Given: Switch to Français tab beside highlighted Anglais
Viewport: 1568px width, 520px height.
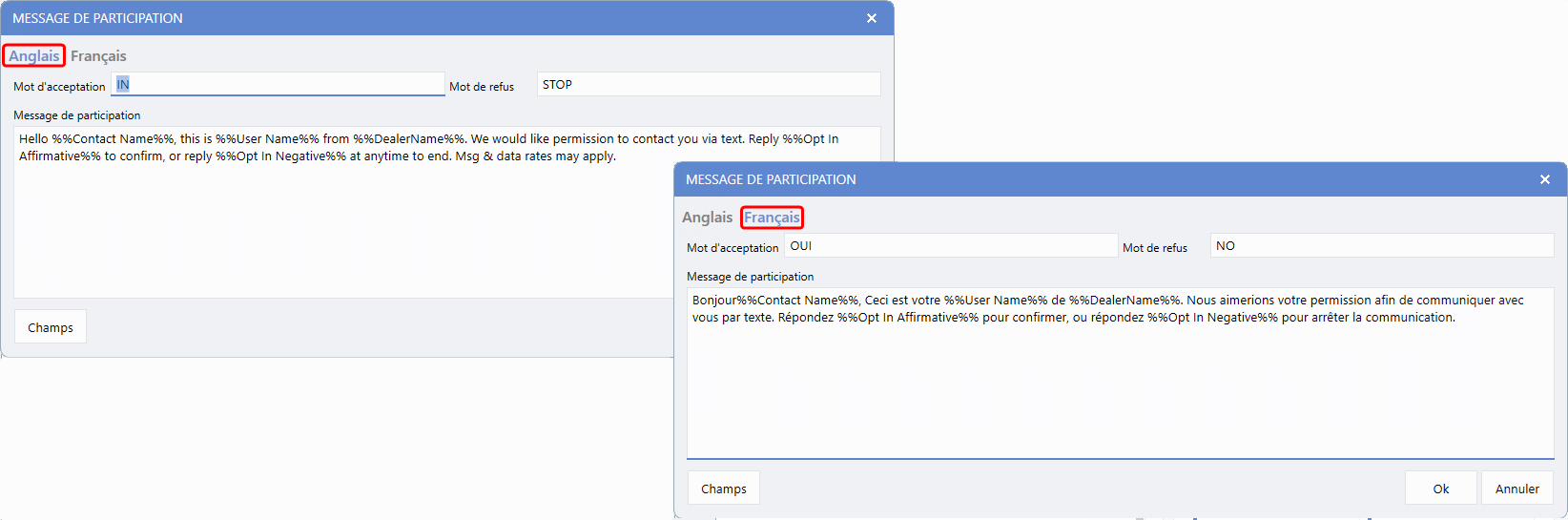Looking at the screenshot, I should coord(98,56).
